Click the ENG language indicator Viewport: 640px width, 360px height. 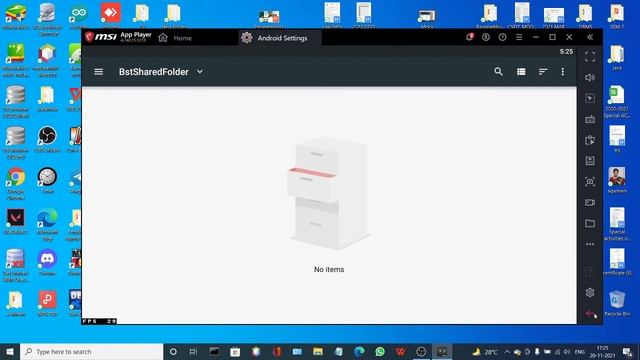(580, 351)
